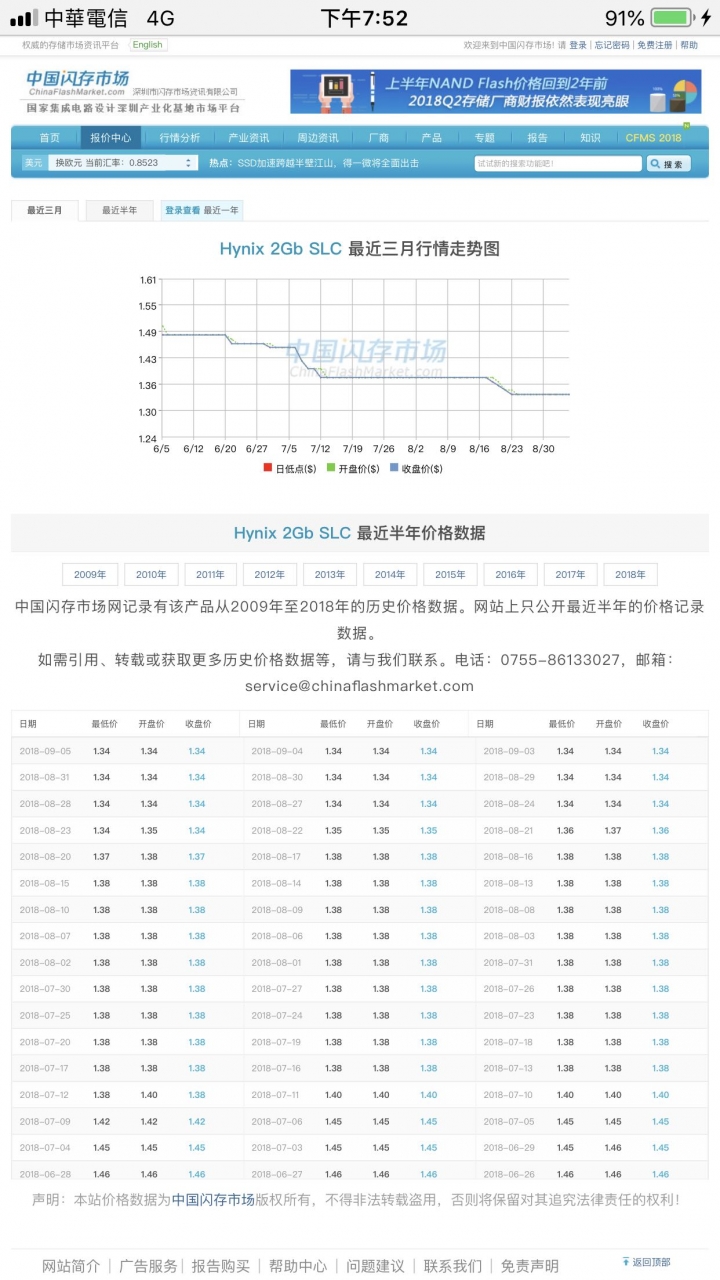The image size is (720, 1280).
Task: Select 登录查看 最近一年 tab
Action: (202, 211)
